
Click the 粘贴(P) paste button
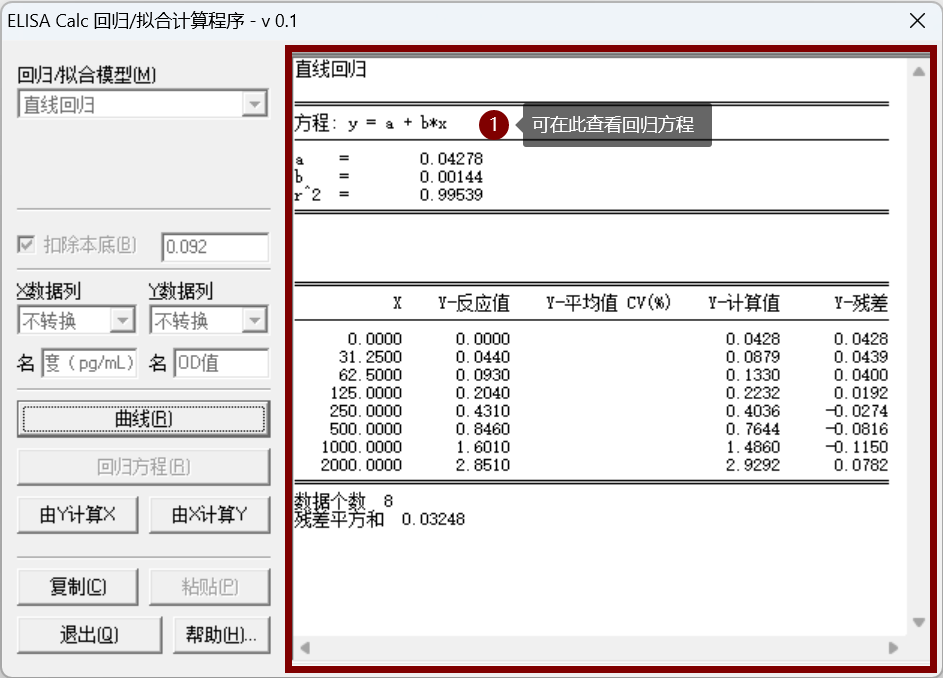210,587
